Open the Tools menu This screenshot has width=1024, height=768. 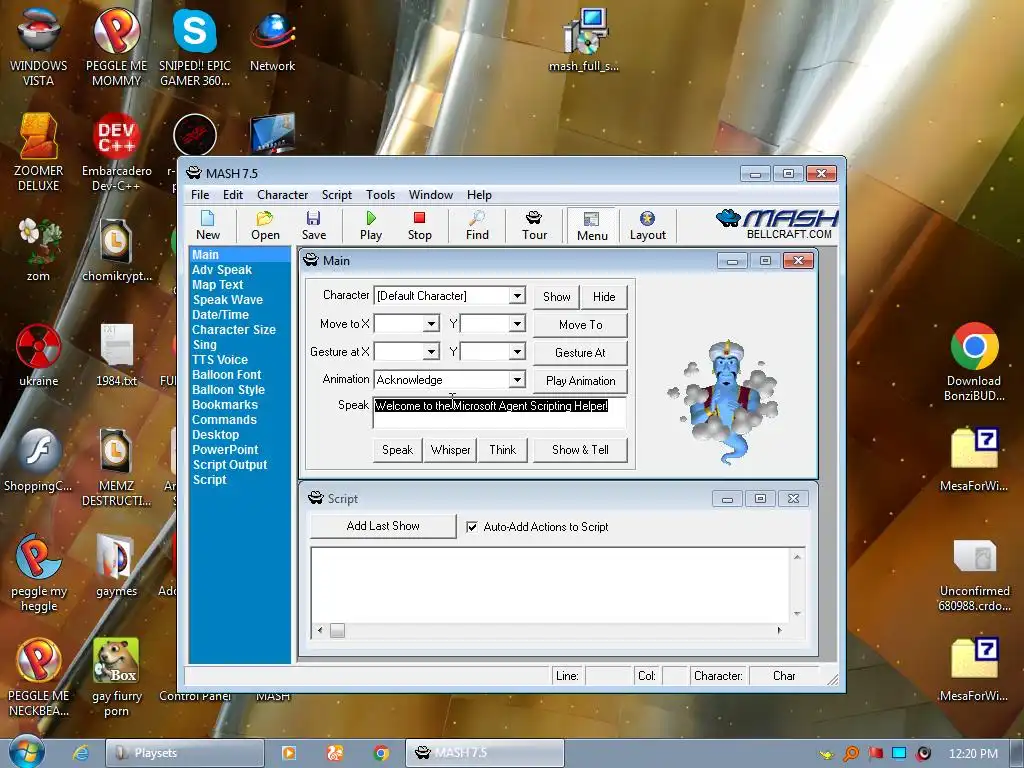point(380,195)
